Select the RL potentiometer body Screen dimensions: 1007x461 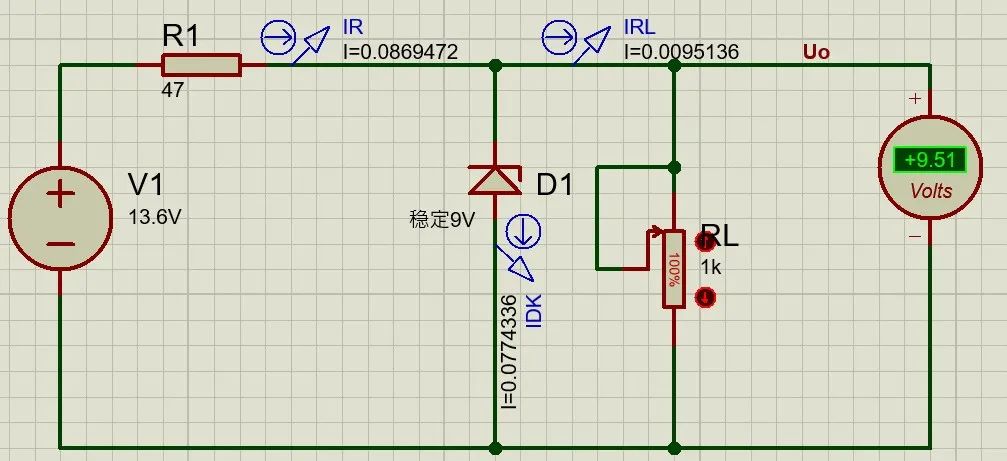tap(674, 269)
